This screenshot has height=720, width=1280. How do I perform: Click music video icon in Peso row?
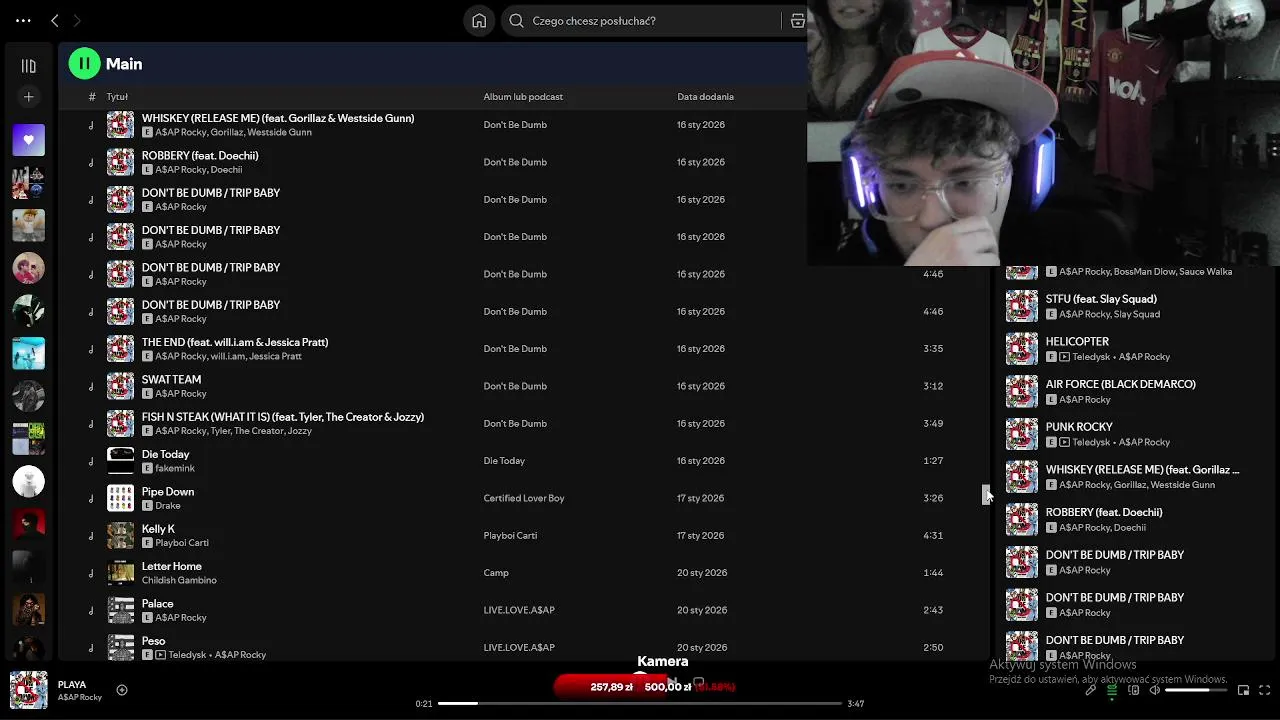161,655
